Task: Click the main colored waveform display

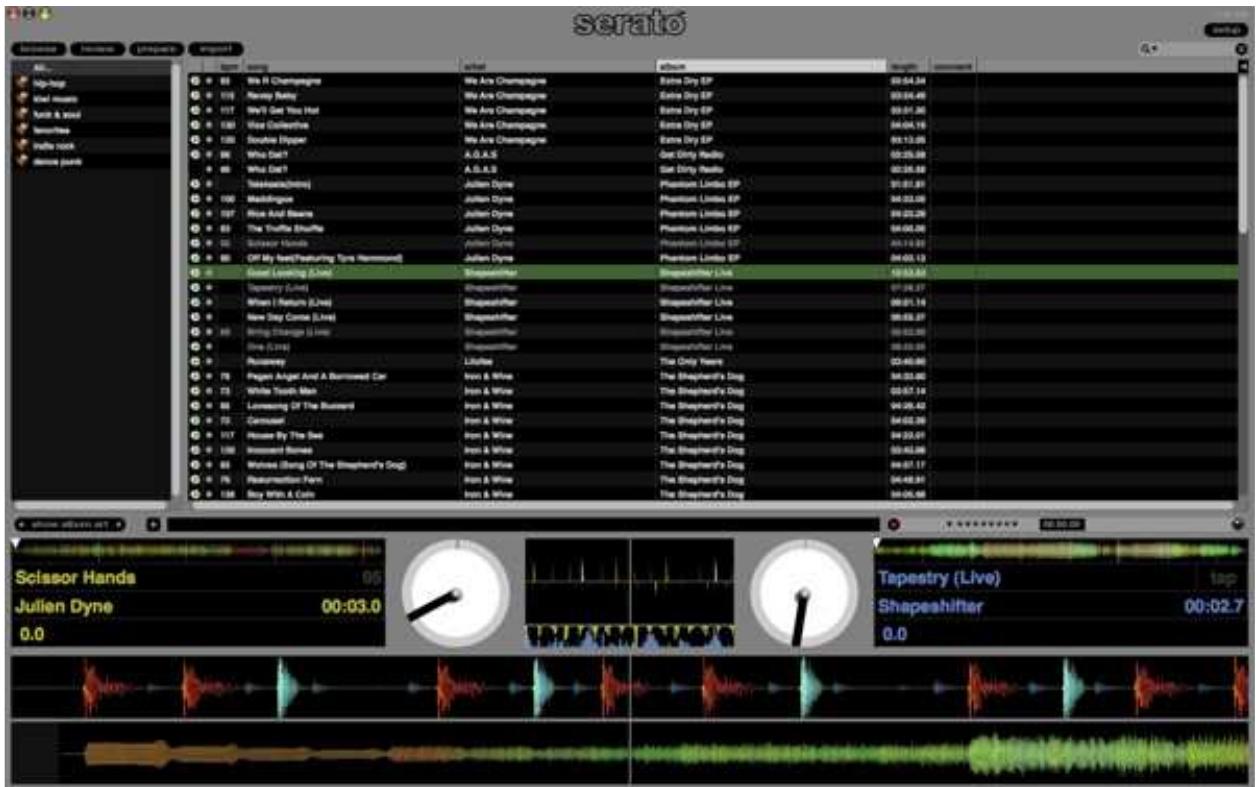Action: pyautogui.click(x=629, y=720)
